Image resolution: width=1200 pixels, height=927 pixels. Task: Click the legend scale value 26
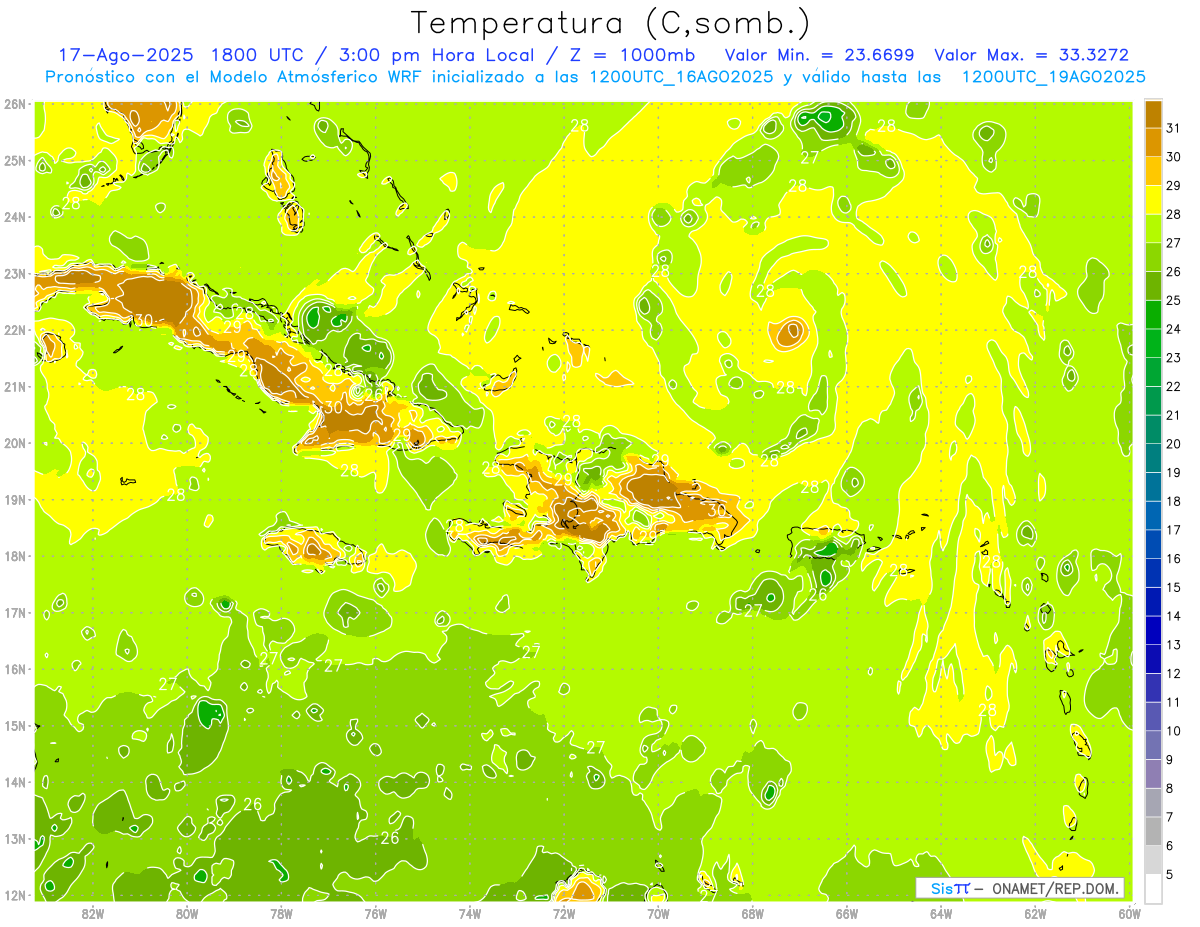point(1174,271)
